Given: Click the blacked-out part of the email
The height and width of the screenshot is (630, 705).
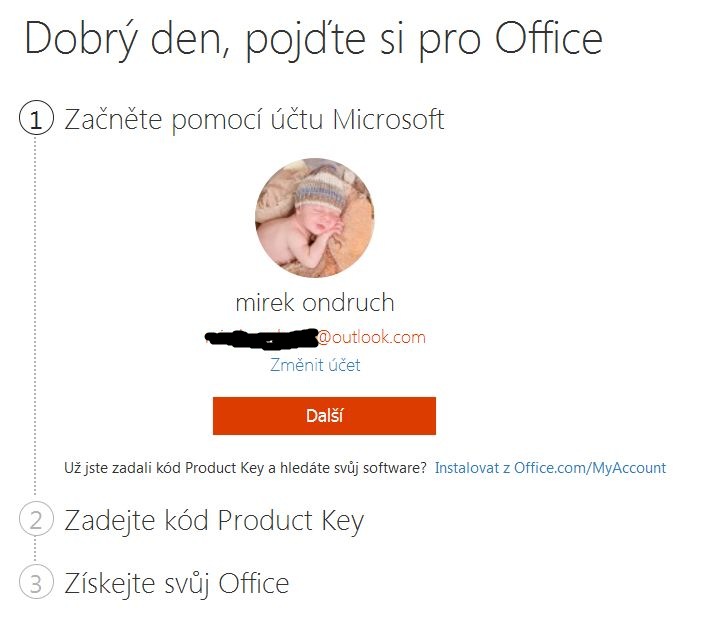Looking at the screenshot, I should pos(260,339).
